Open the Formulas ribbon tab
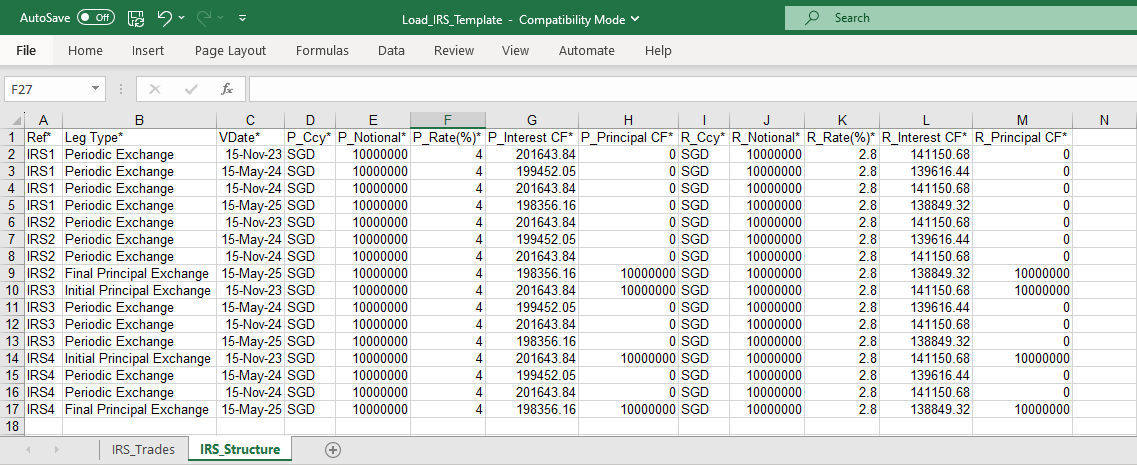 click(322, 50)
